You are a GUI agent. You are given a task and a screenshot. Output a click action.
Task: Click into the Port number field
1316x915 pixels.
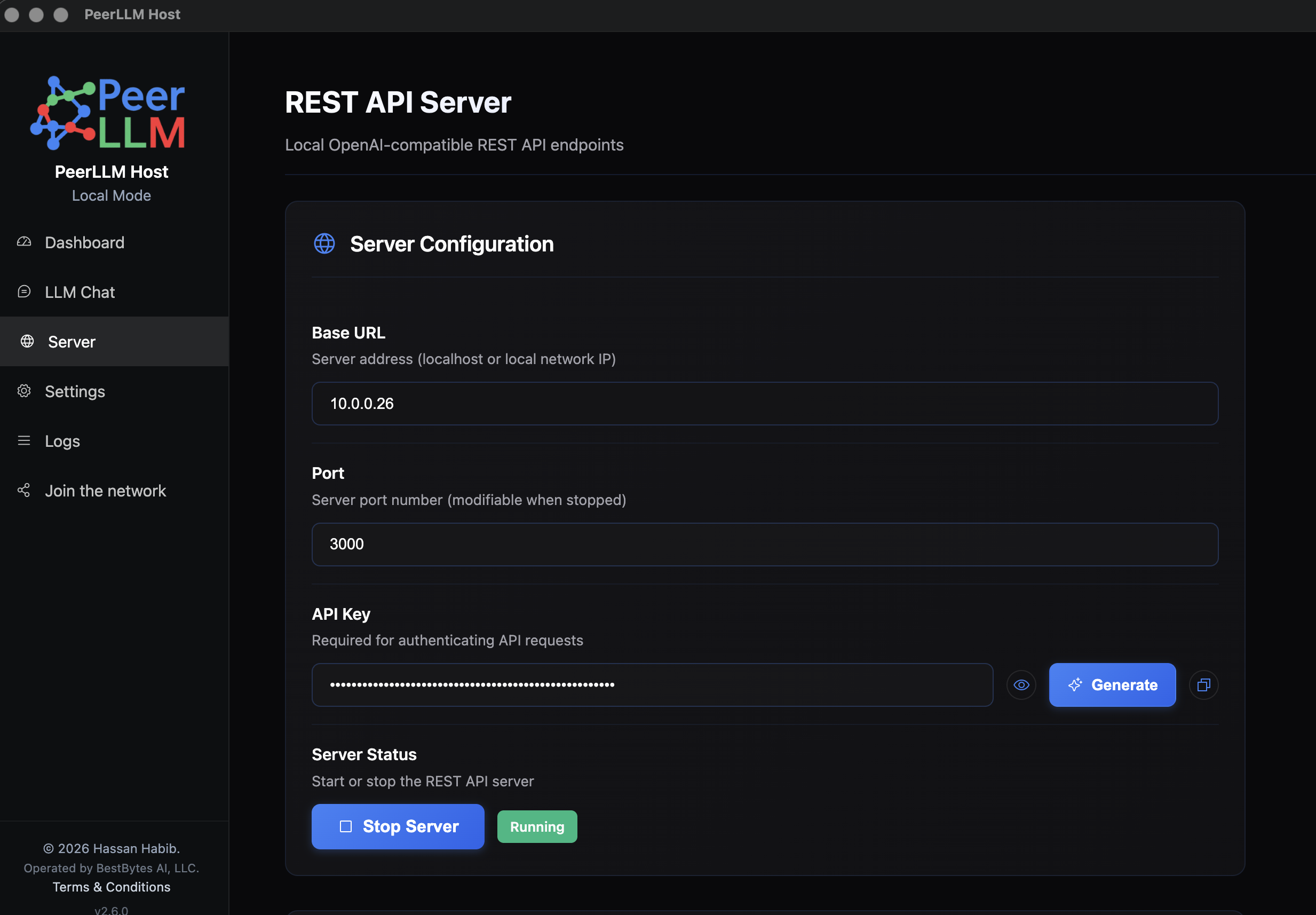pos(765,544)
